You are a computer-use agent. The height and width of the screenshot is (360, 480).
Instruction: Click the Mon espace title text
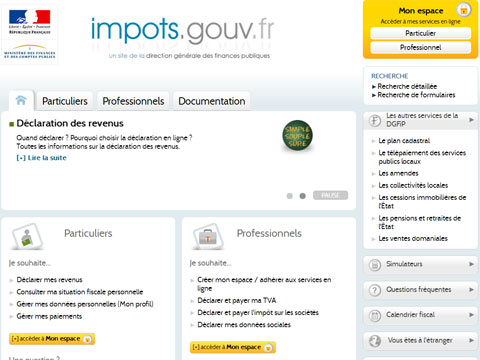click(x=421, y=11)
